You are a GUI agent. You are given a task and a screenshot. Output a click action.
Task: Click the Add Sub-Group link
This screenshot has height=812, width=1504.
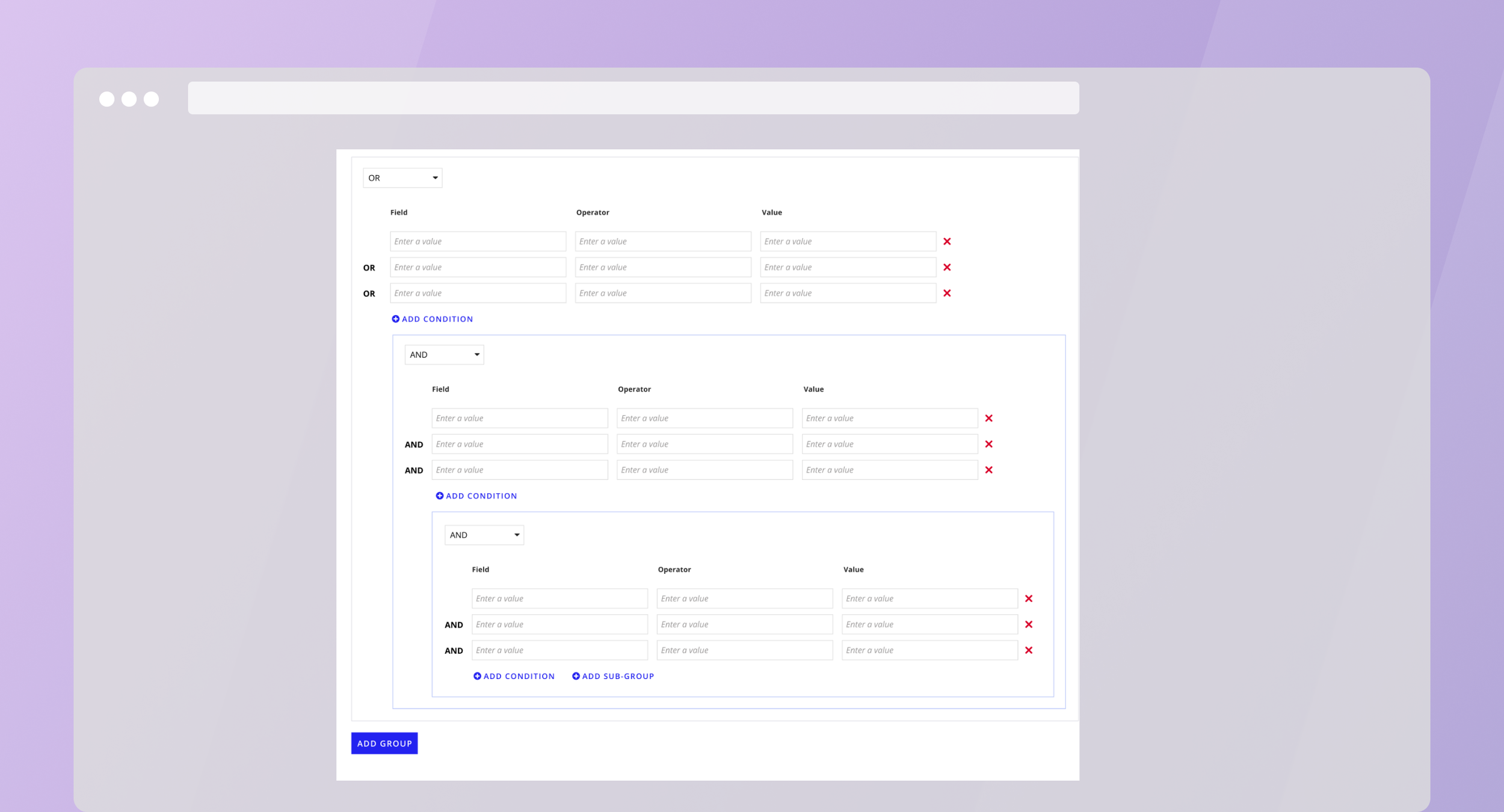click(618, 676)
